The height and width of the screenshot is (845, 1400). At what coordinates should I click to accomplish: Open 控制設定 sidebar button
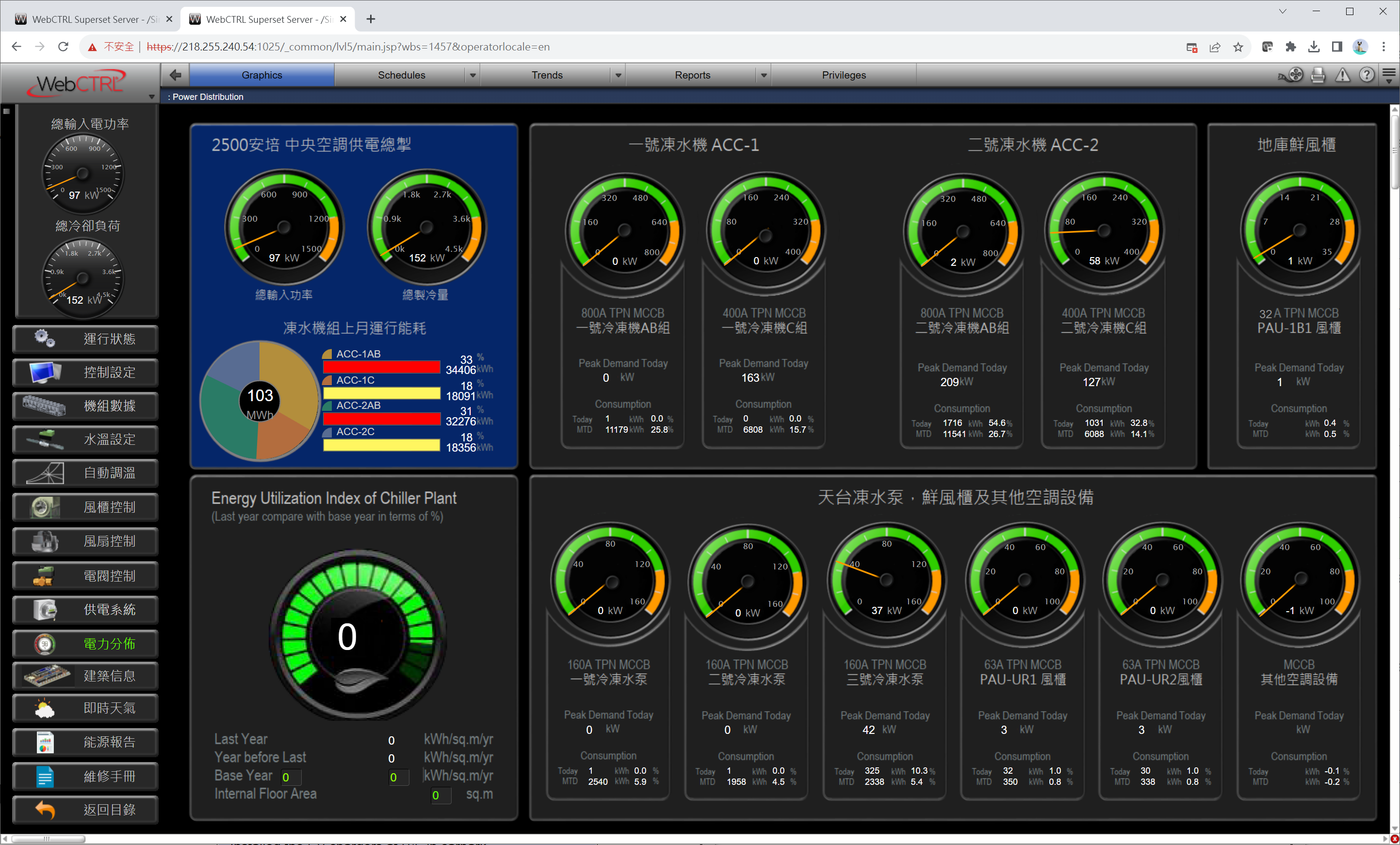[85, 372]
